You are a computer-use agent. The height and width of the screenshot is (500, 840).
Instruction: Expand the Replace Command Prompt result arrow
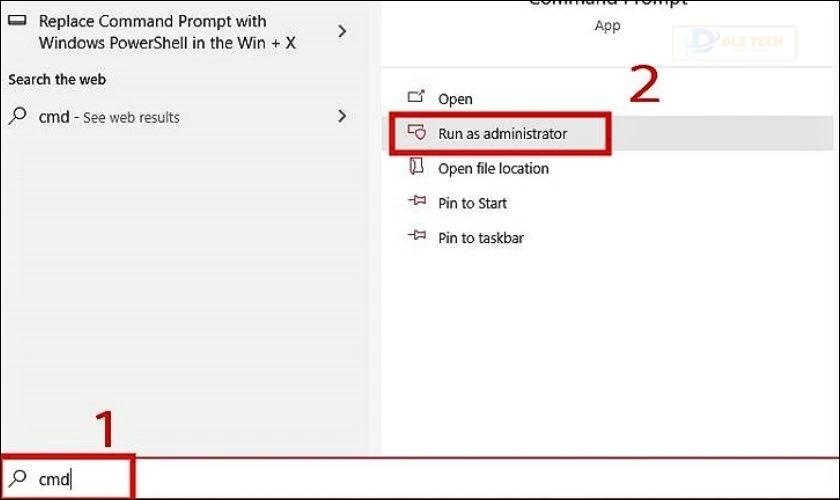point(342,32)
